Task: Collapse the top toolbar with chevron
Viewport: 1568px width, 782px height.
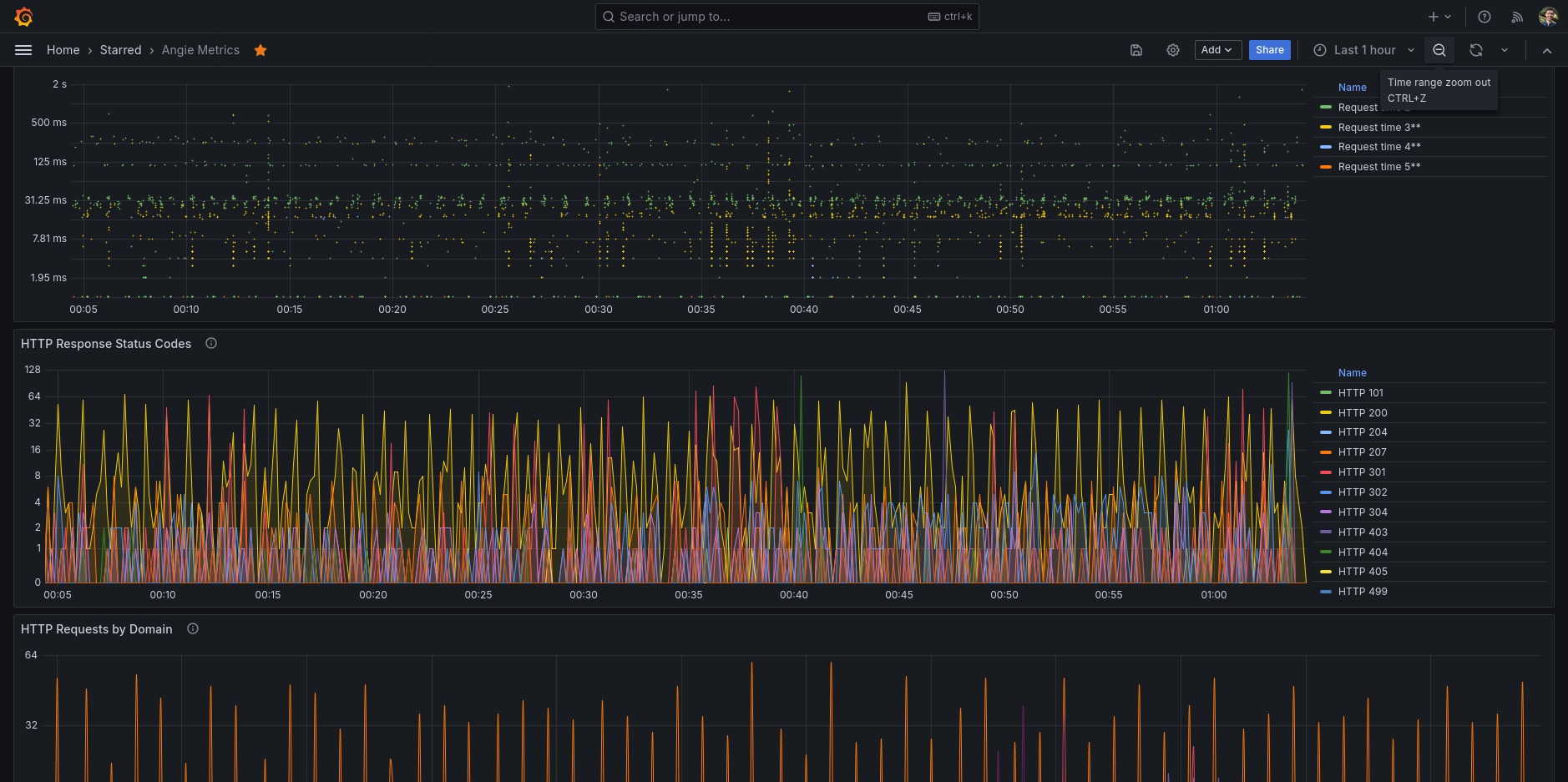Action: coord(1547,50)
